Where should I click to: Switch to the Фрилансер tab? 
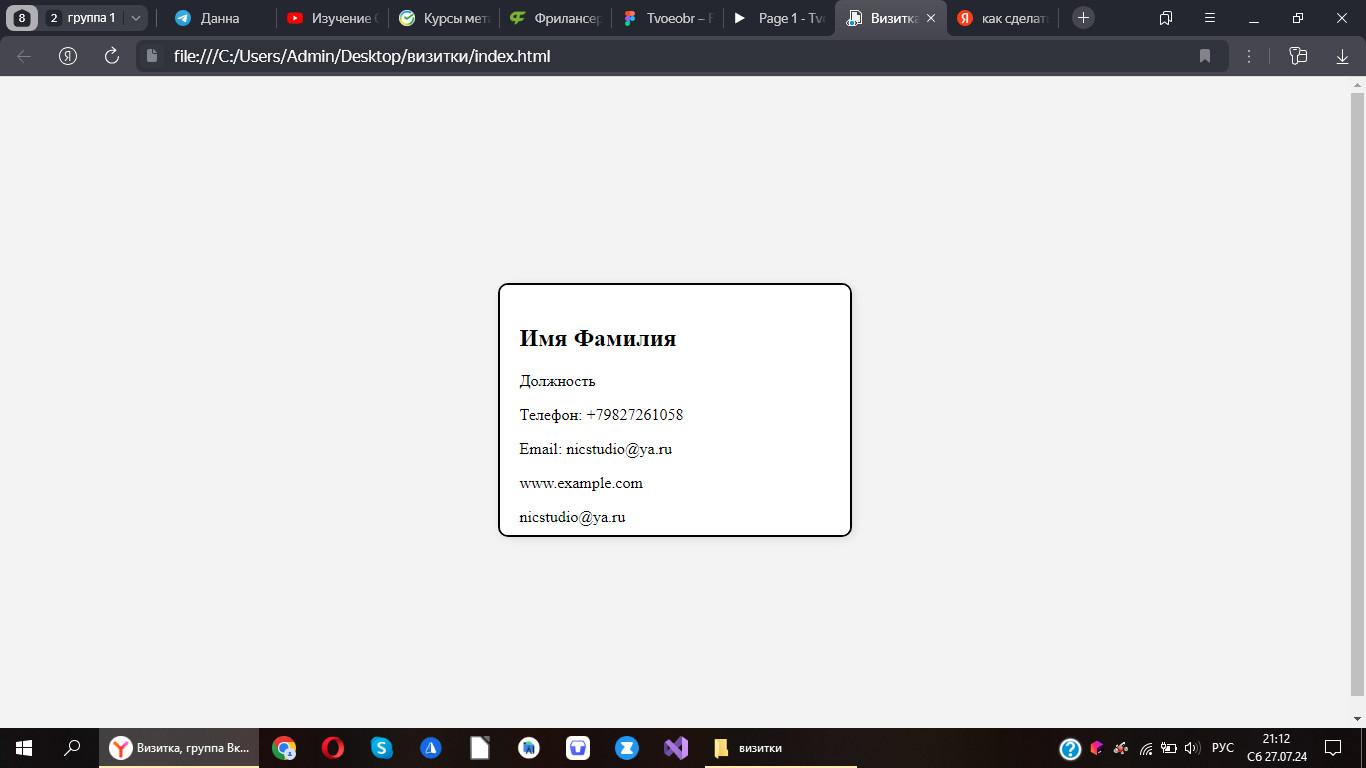556,18
